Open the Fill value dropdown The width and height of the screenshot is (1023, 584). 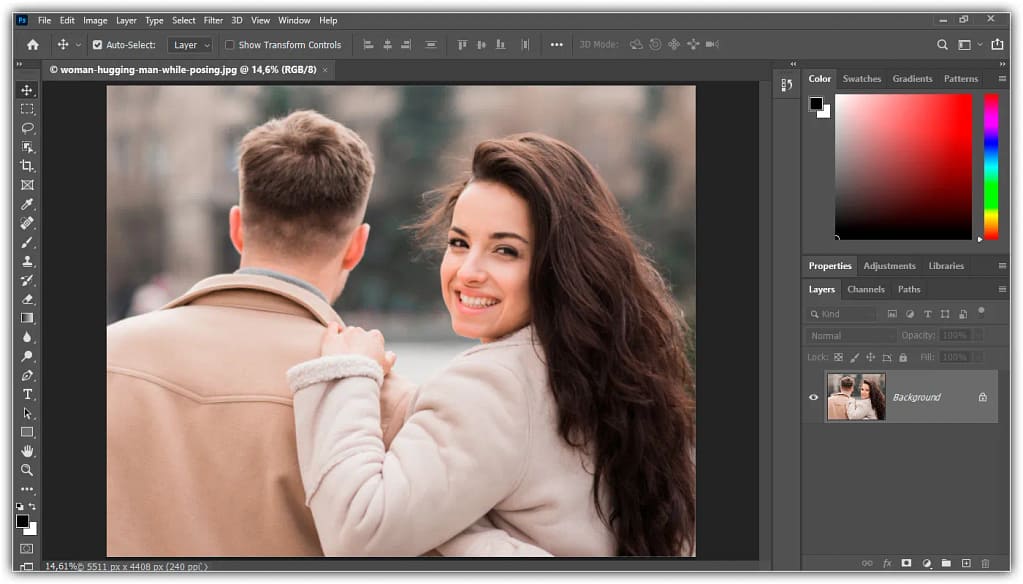click(x=977, y=357)
